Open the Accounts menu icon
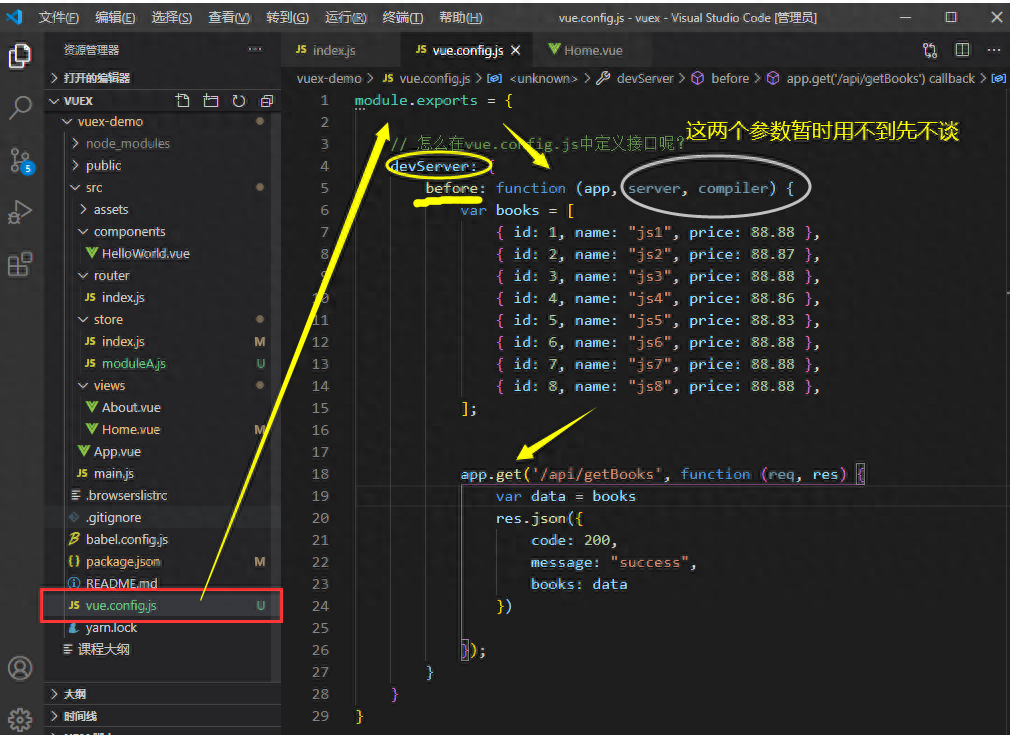The image size is (1010, 735). coord(20,668)
